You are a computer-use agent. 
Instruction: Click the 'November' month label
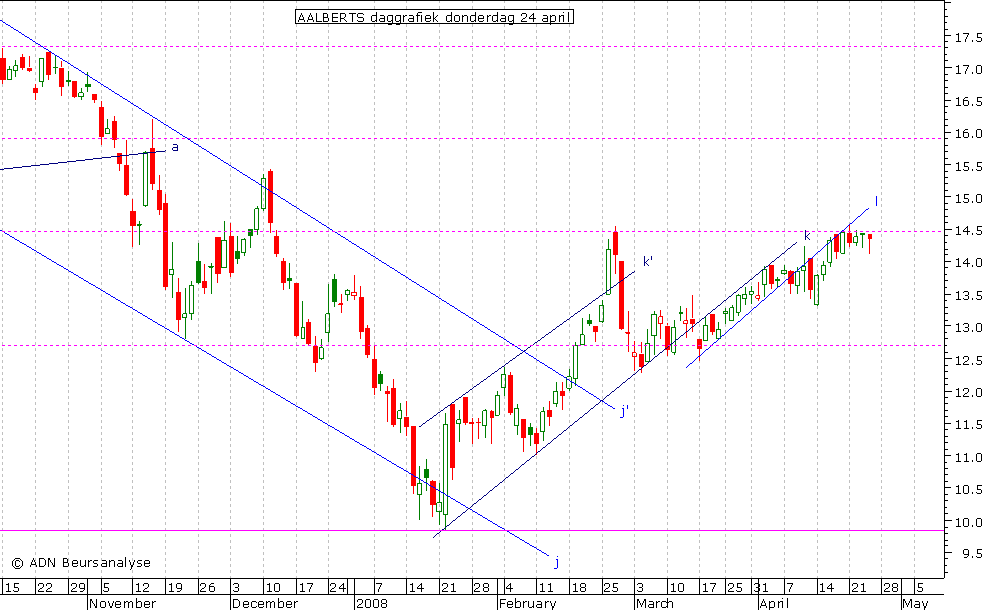(122, 604)
